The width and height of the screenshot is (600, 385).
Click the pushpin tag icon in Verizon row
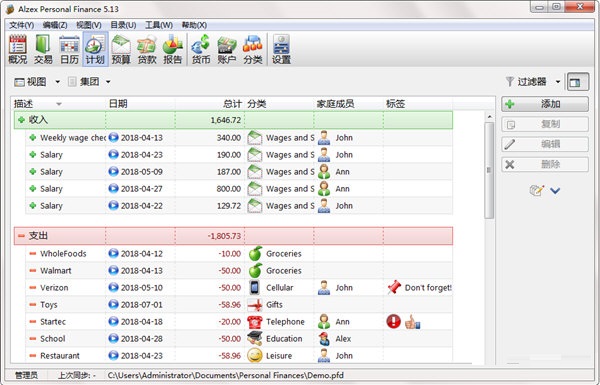[394, 287]
